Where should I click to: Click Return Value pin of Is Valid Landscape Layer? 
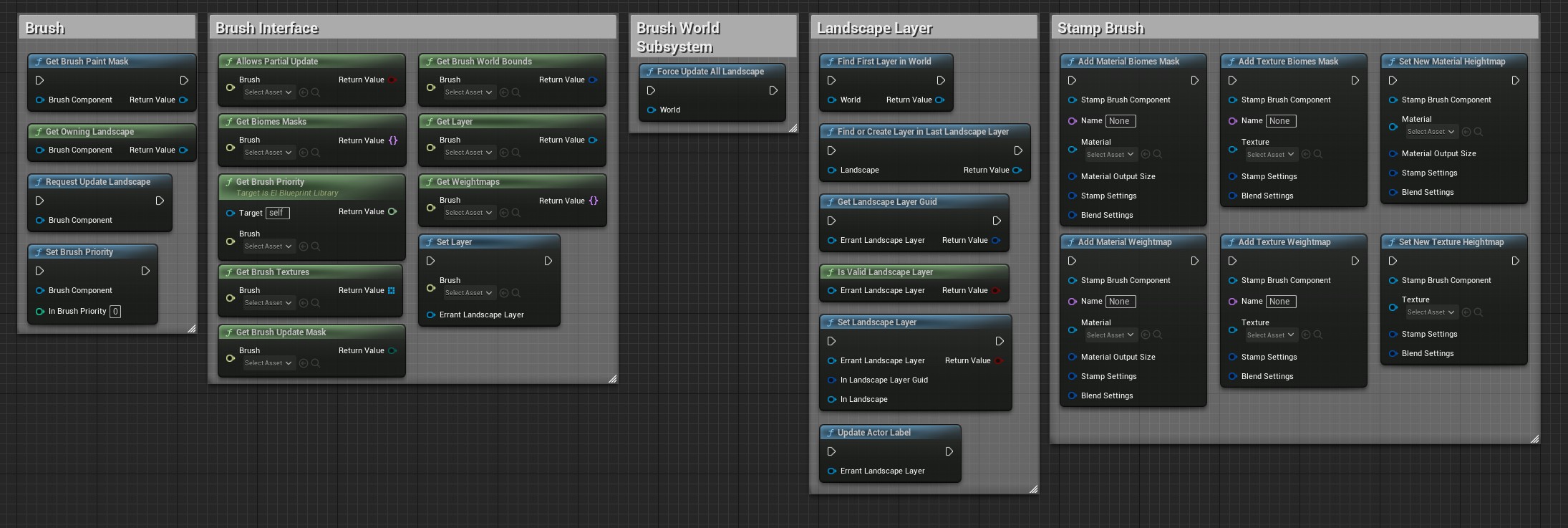[x=996, y=290]
